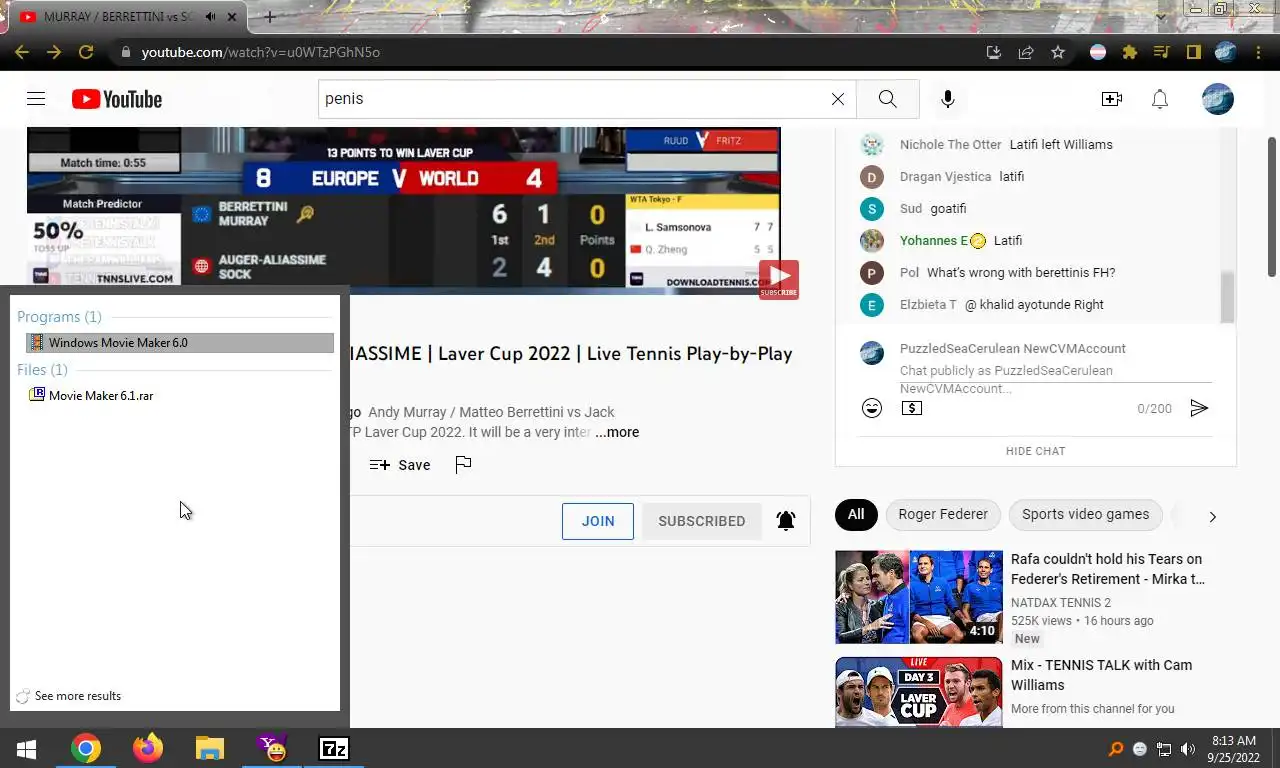Save the video to a playlist
Screen dimensions: 1280x768
click(400, 464)
